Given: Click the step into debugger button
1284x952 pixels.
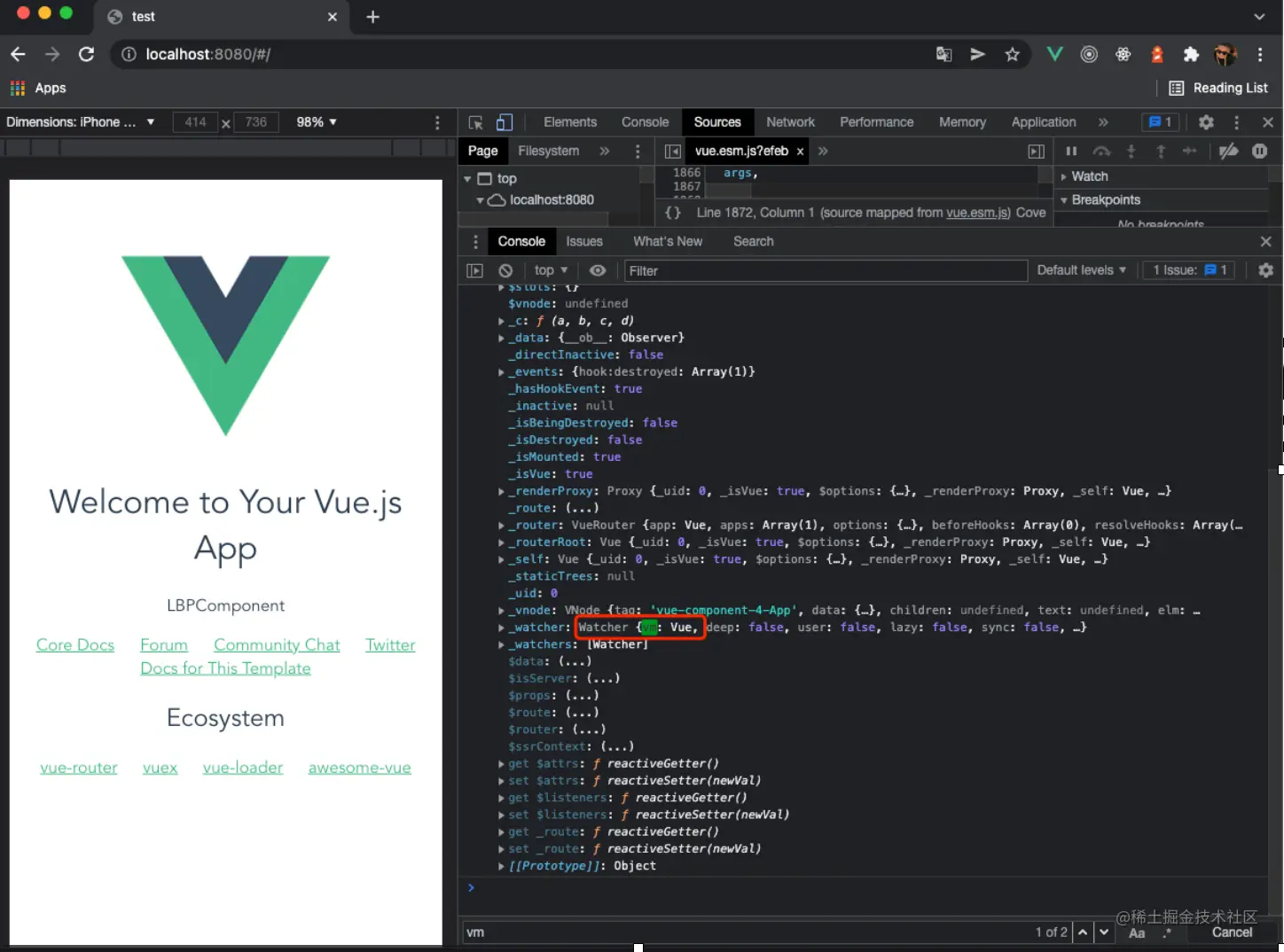Looking at the screenshot, I should (x=1131, y=152).
